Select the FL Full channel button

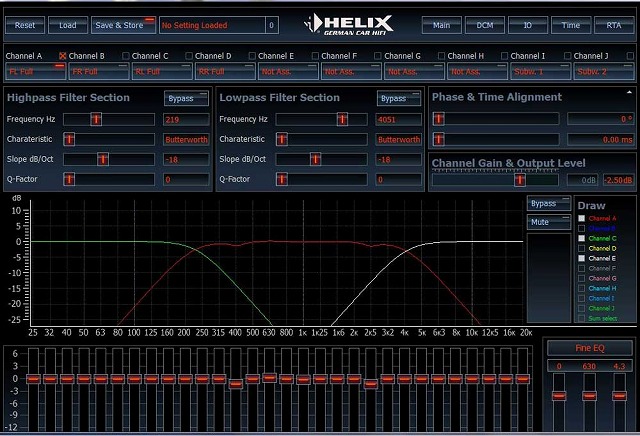(36, 71)
